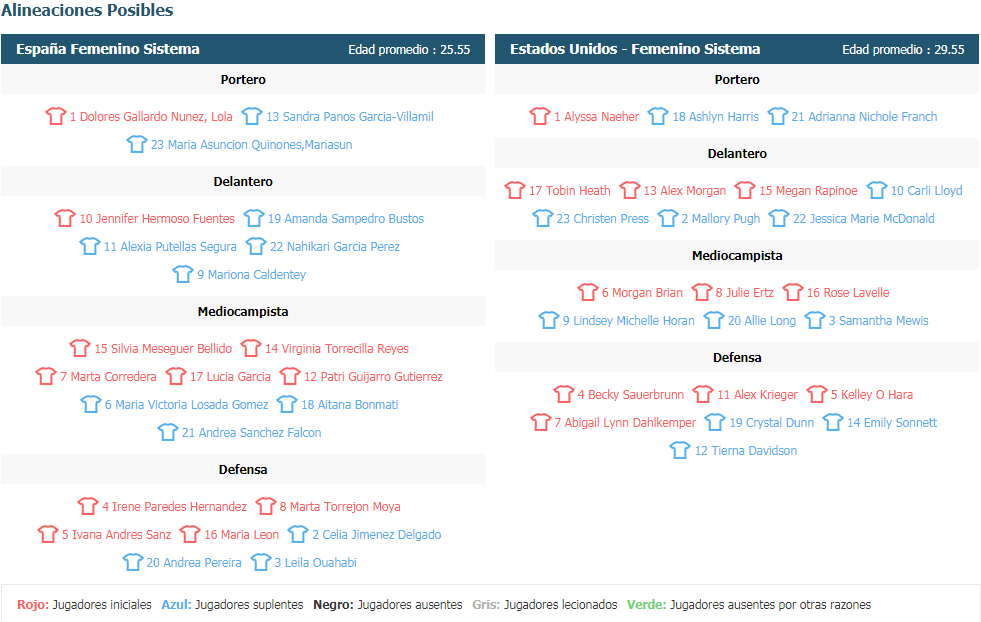981x622 pixels.
Task: Open player 22 Nahikari Garcia Perez
Action: click(335, 247)
